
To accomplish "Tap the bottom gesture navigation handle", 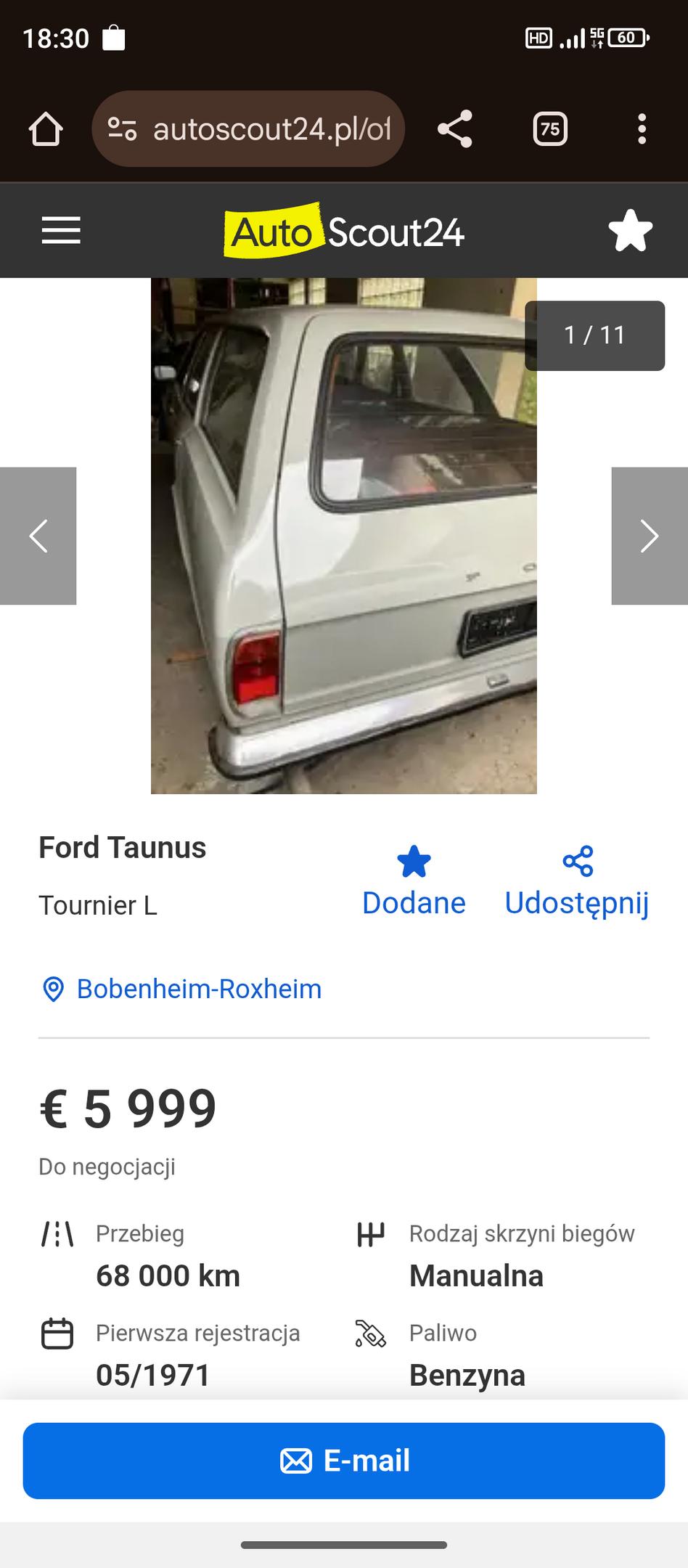I will [x=344, y=1545].
